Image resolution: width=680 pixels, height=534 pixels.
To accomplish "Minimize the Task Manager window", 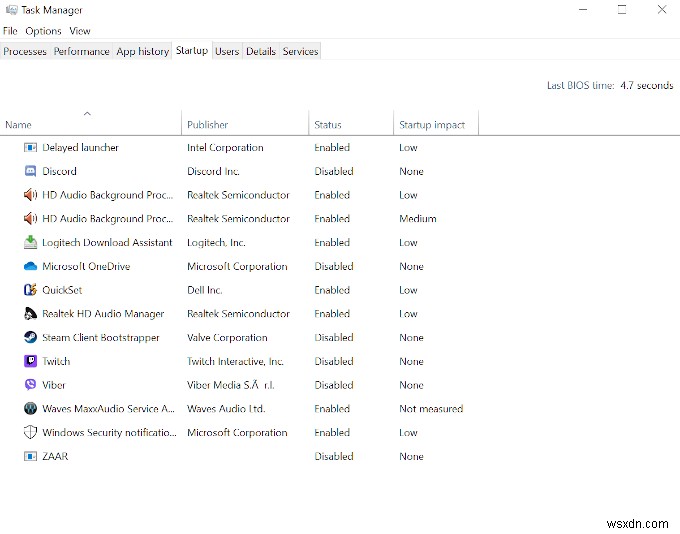I will (x=583, y=10).
